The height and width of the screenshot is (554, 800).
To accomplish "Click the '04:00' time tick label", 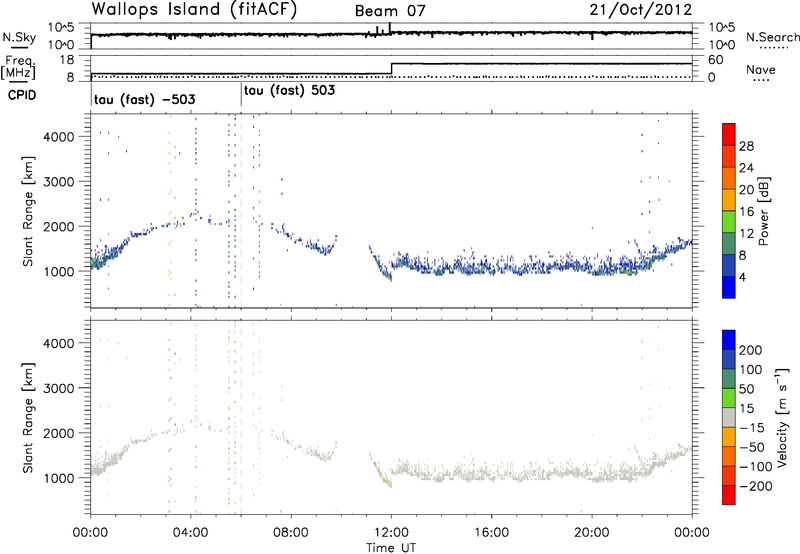I will pos(190,533).
